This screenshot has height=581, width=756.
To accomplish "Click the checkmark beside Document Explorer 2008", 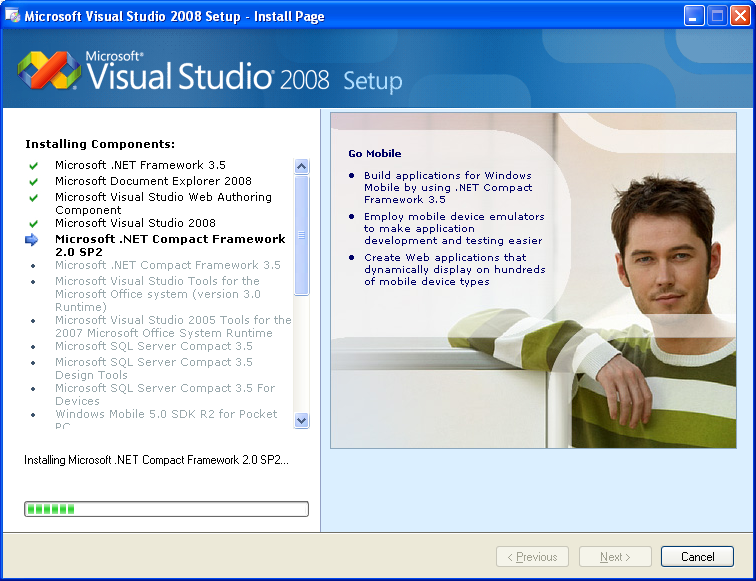I will tap(33, 182).
